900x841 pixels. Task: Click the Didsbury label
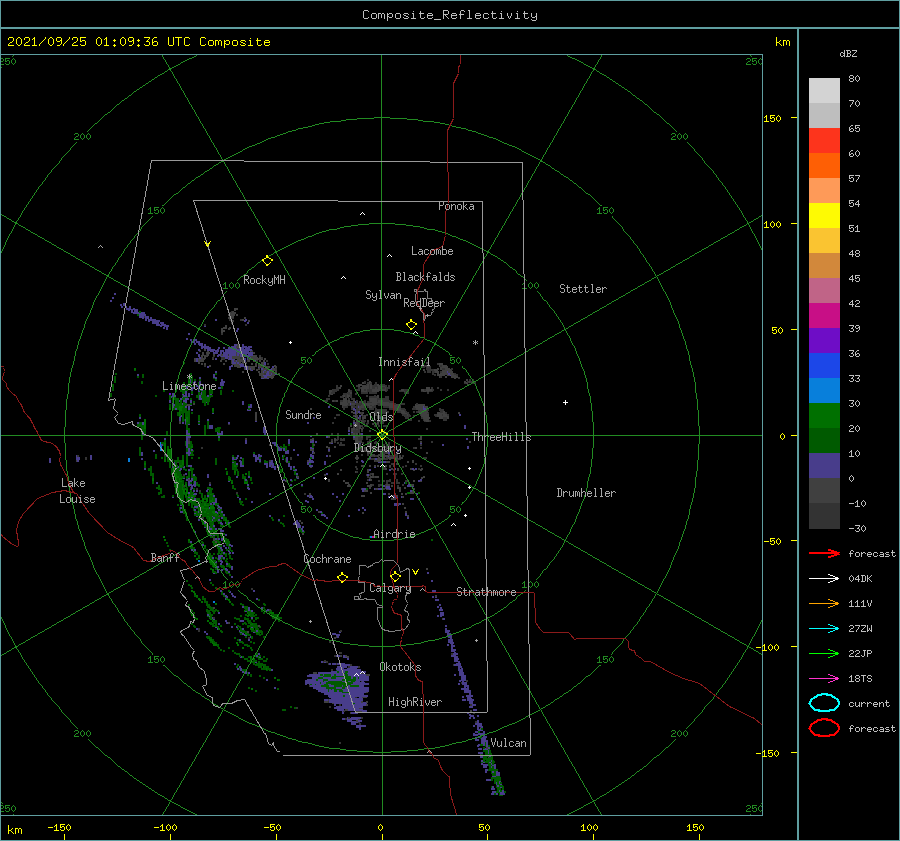378,448
